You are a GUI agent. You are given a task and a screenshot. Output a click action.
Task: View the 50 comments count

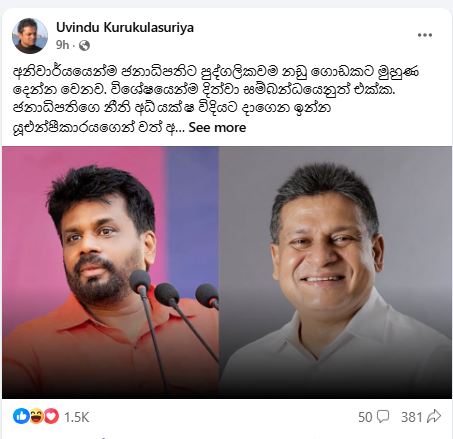pos(365,417)
